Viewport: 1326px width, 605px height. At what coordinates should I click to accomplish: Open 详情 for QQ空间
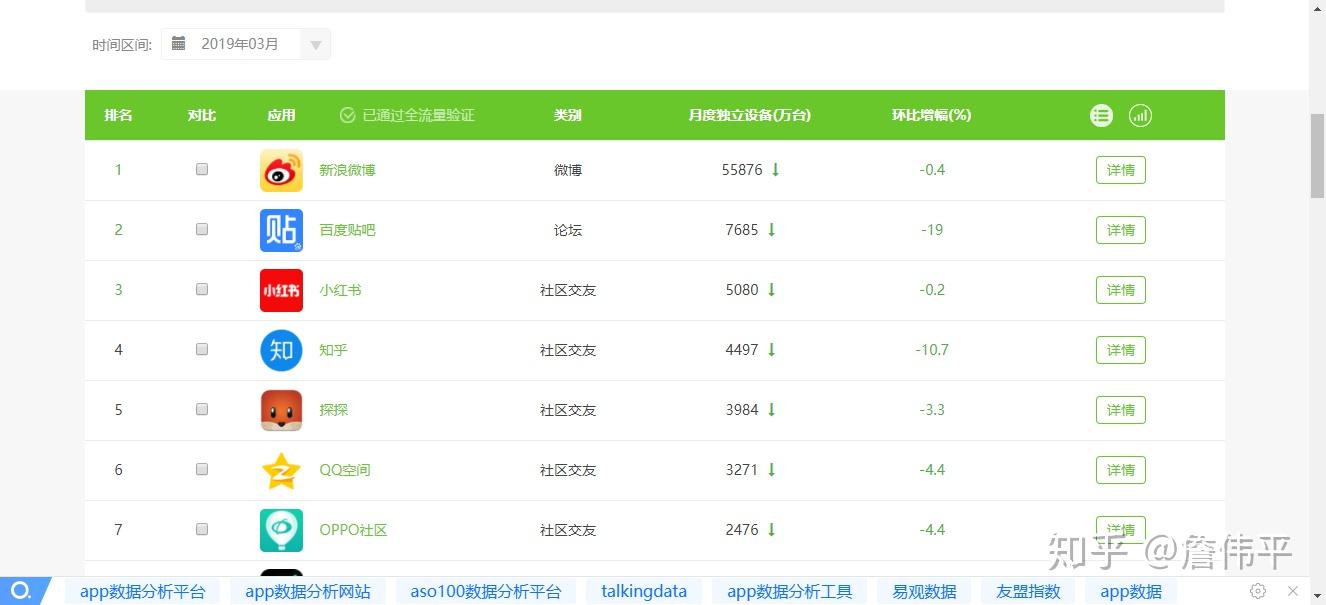[1121, 470]
